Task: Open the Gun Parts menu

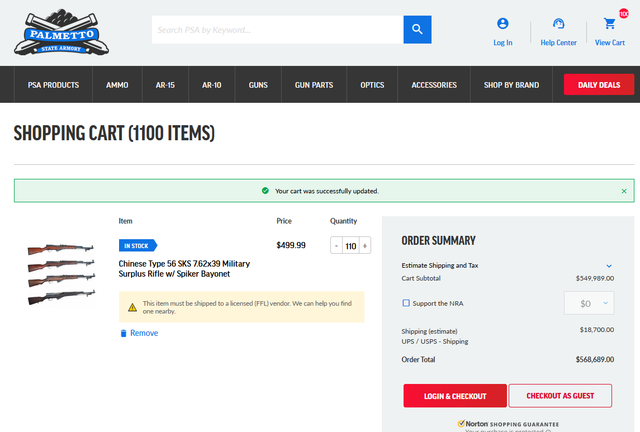Action: pos(314,85)
